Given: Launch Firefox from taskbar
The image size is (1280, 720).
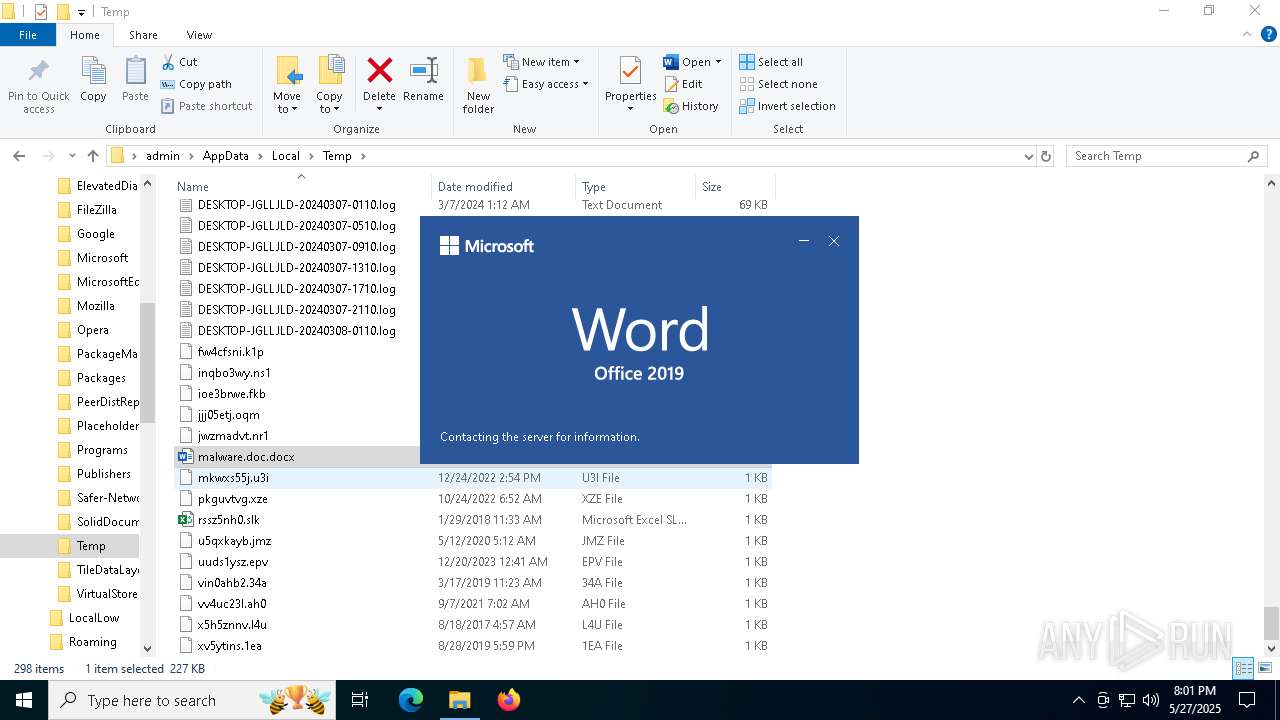Looking at the screenshot, I should pos(509,700).
